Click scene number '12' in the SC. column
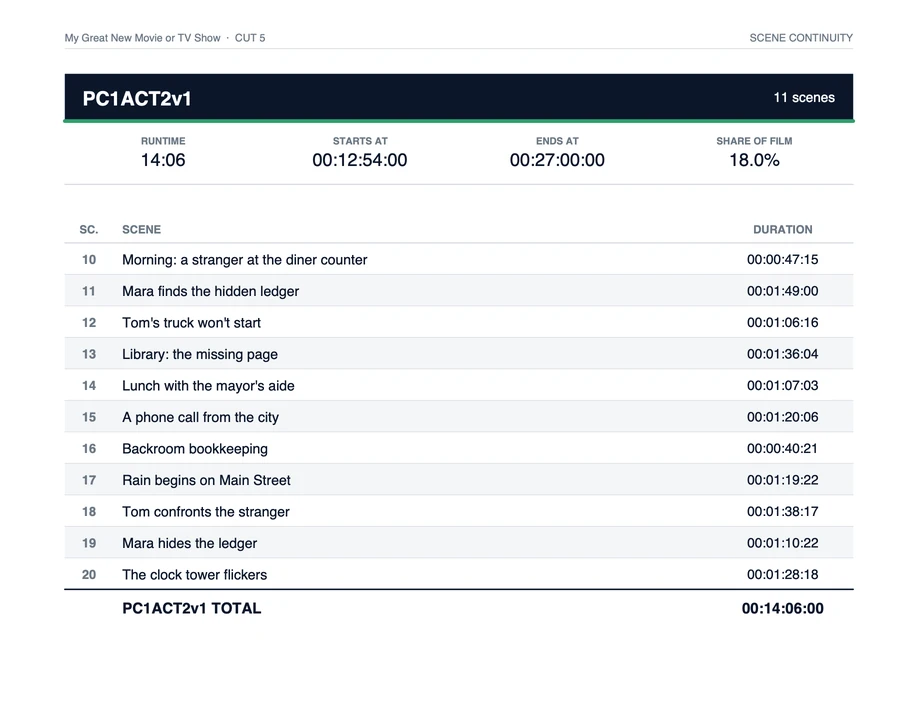This screenshot has width=918, height=705. [89, 323]
